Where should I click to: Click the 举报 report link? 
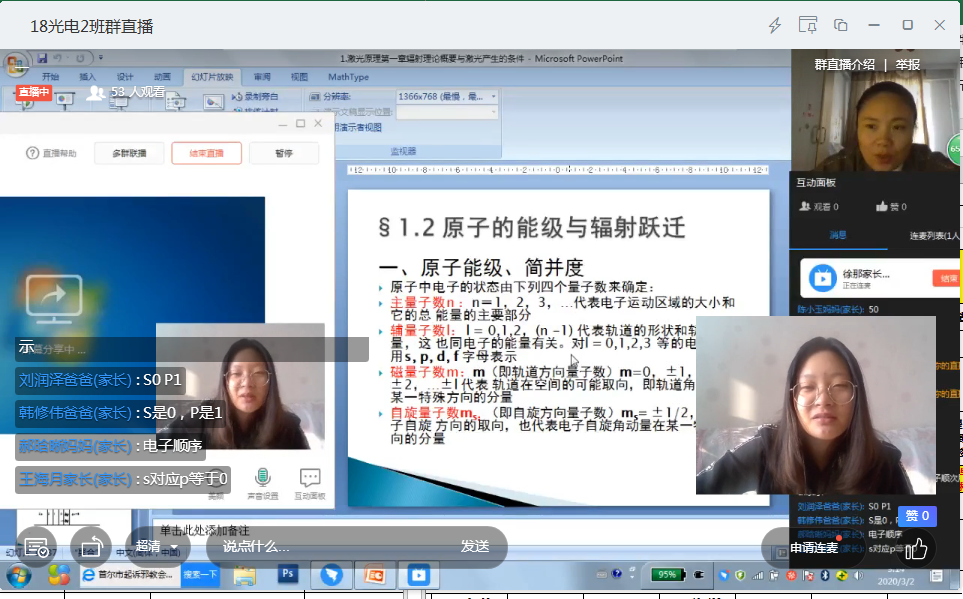(908, 65)
